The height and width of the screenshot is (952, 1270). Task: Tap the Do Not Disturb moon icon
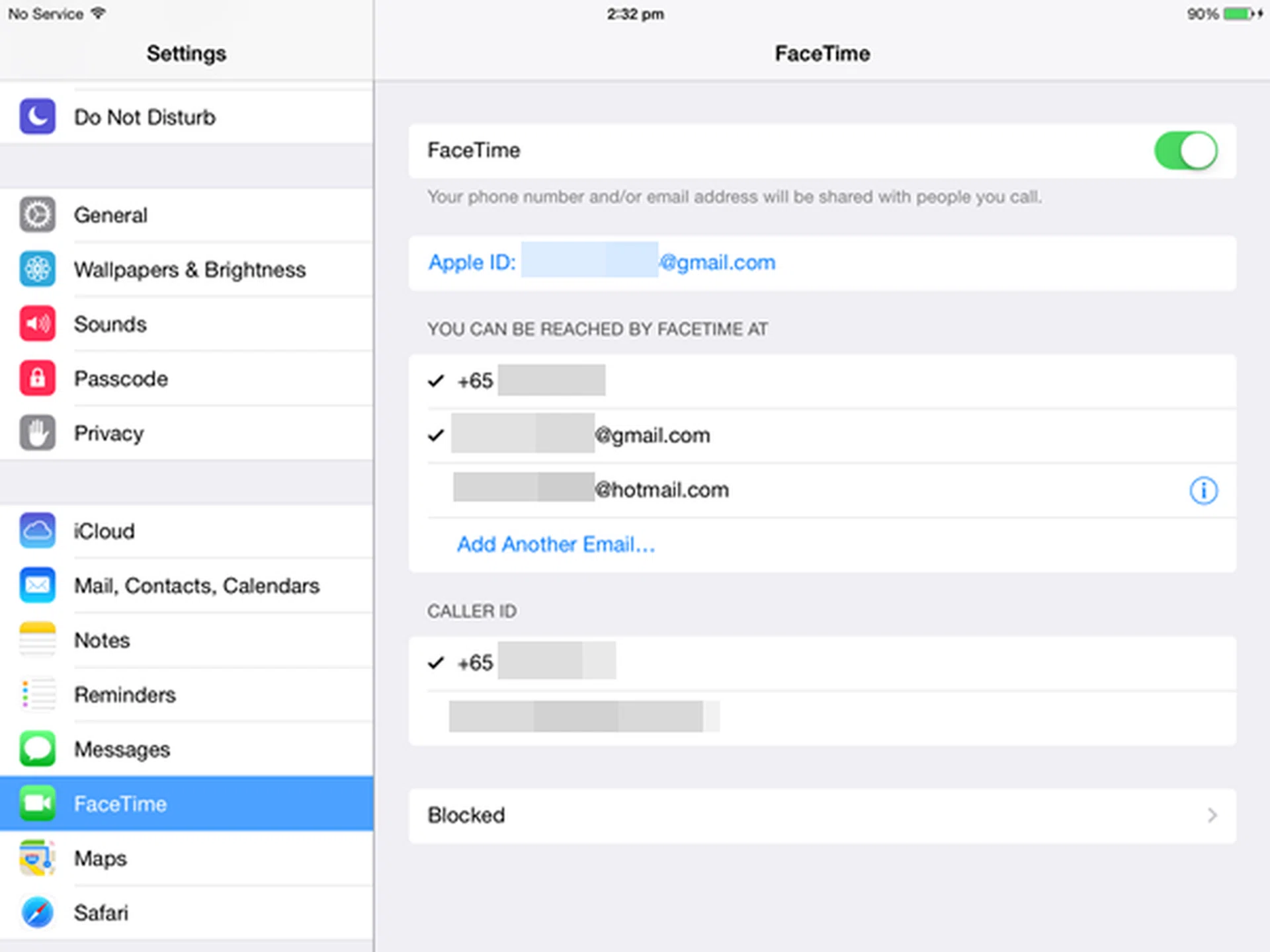37,117
